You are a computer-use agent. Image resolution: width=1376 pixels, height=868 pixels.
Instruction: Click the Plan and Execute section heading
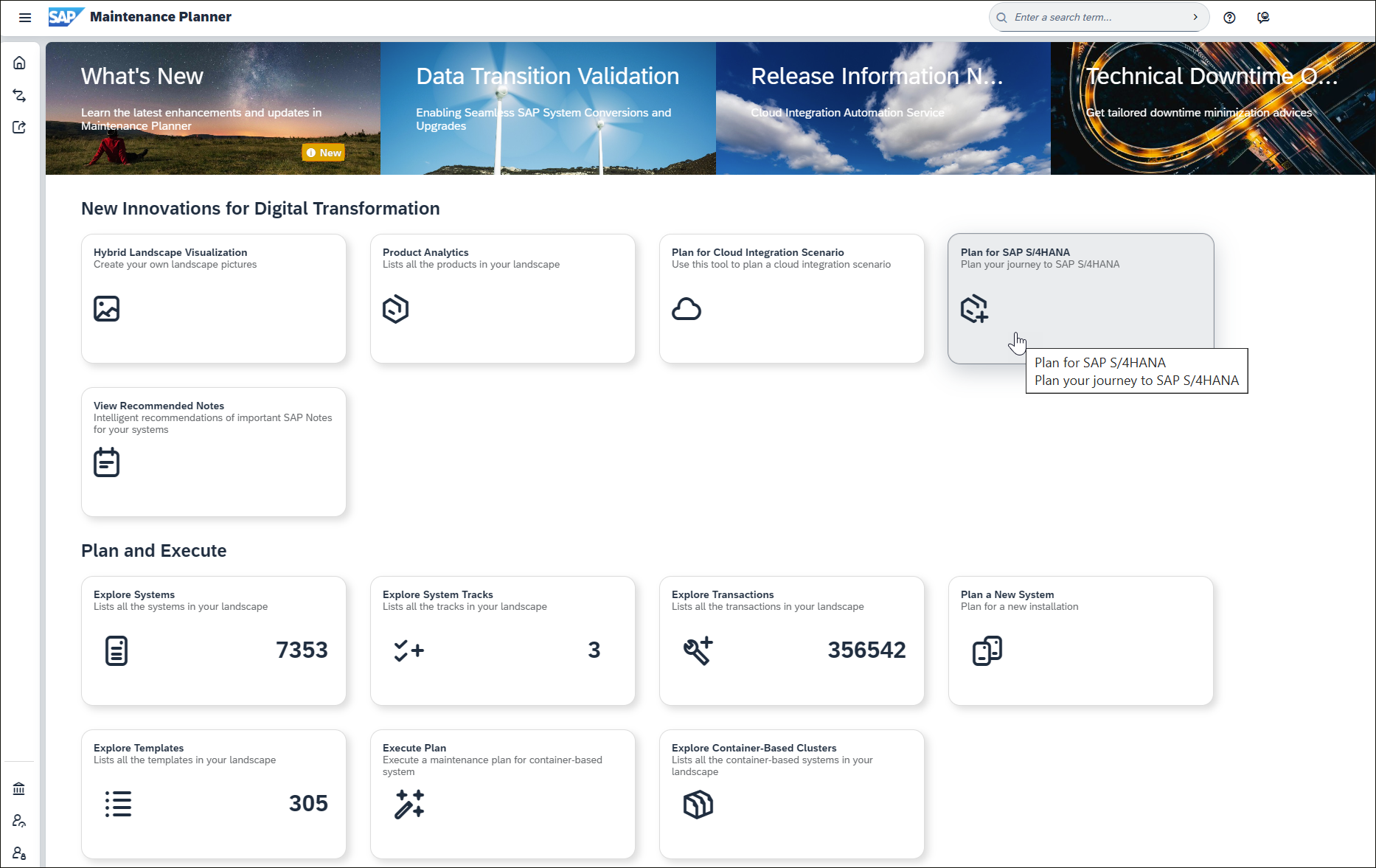154,551
